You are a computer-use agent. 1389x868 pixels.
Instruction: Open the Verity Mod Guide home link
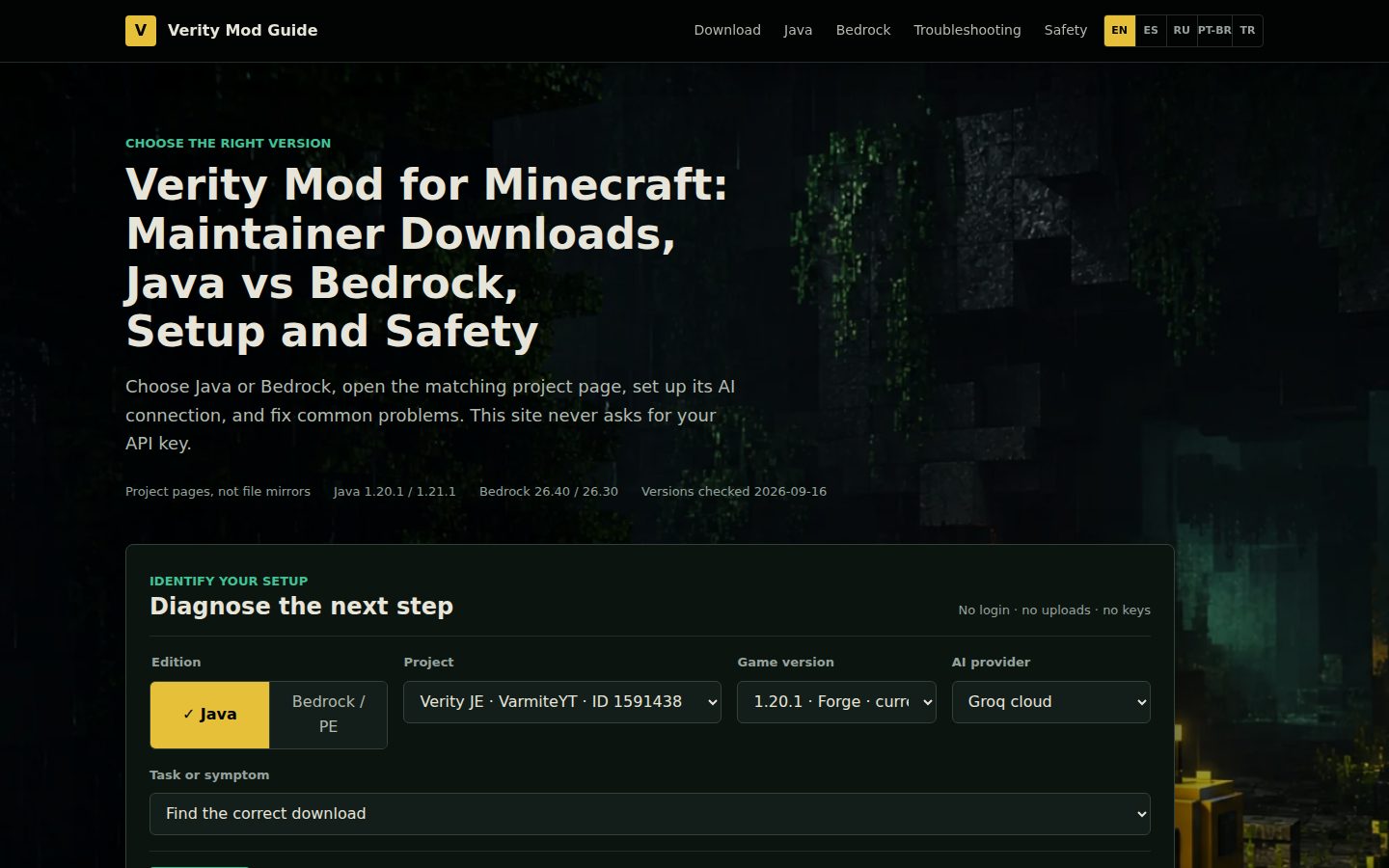tap(222, 31)
